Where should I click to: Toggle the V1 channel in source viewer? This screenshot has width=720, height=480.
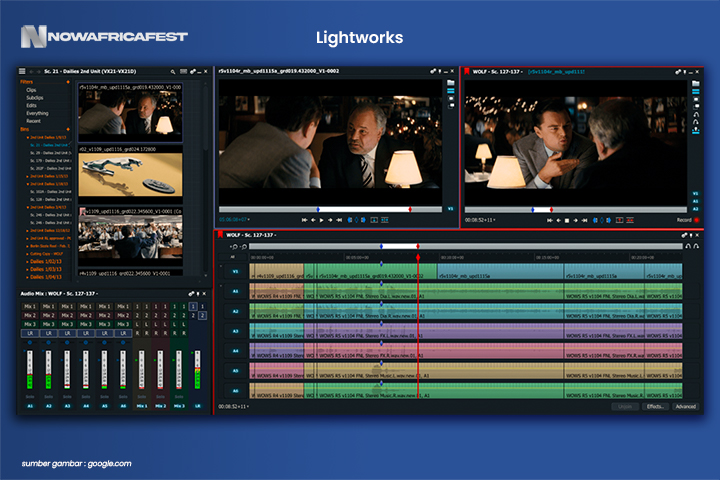(x=450, y=209)
